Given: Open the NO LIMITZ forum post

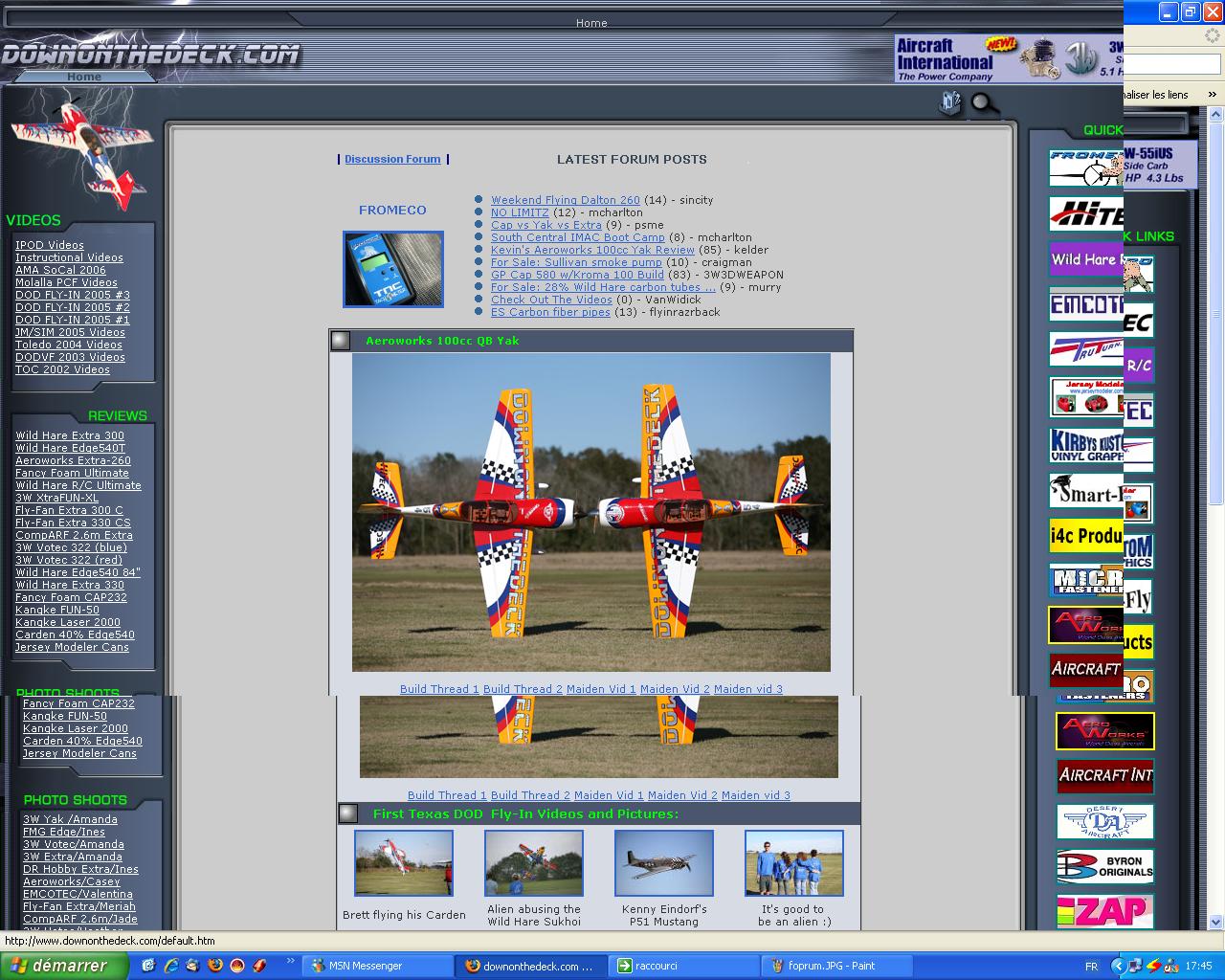Looking at the screenshot, I should pyautogui.click(x=520, y=212).
